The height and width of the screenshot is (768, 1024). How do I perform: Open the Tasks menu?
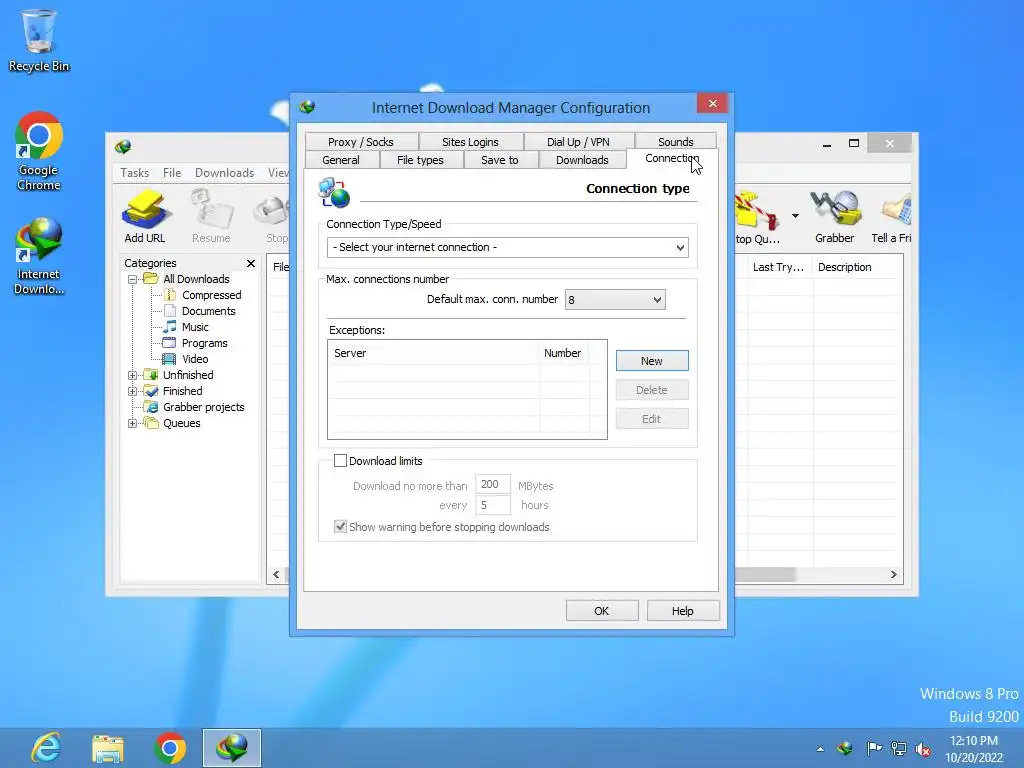click(x=135, y=172)
